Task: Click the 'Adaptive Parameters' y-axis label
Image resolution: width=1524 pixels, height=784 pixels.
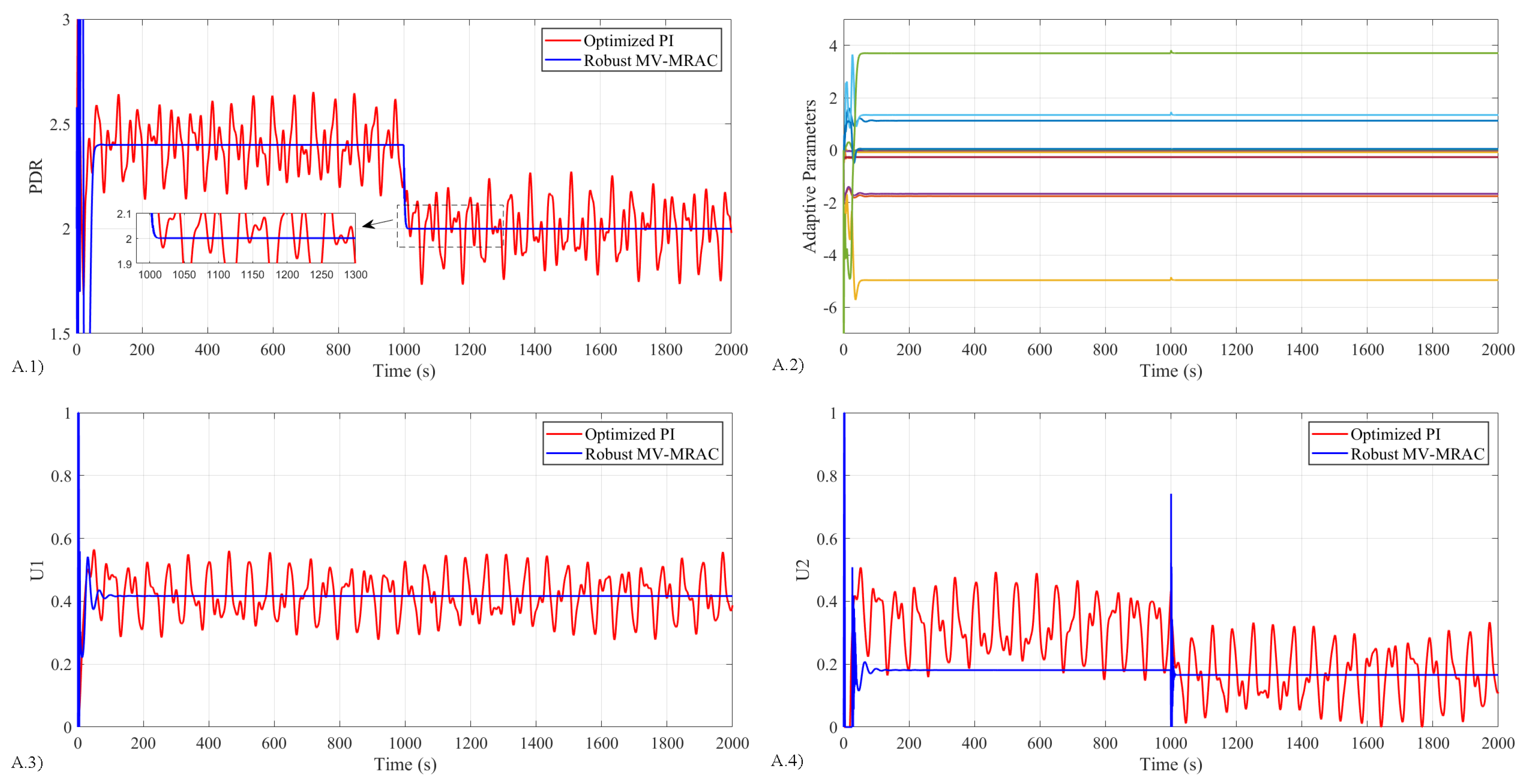Action: click(x=809, y=176)
